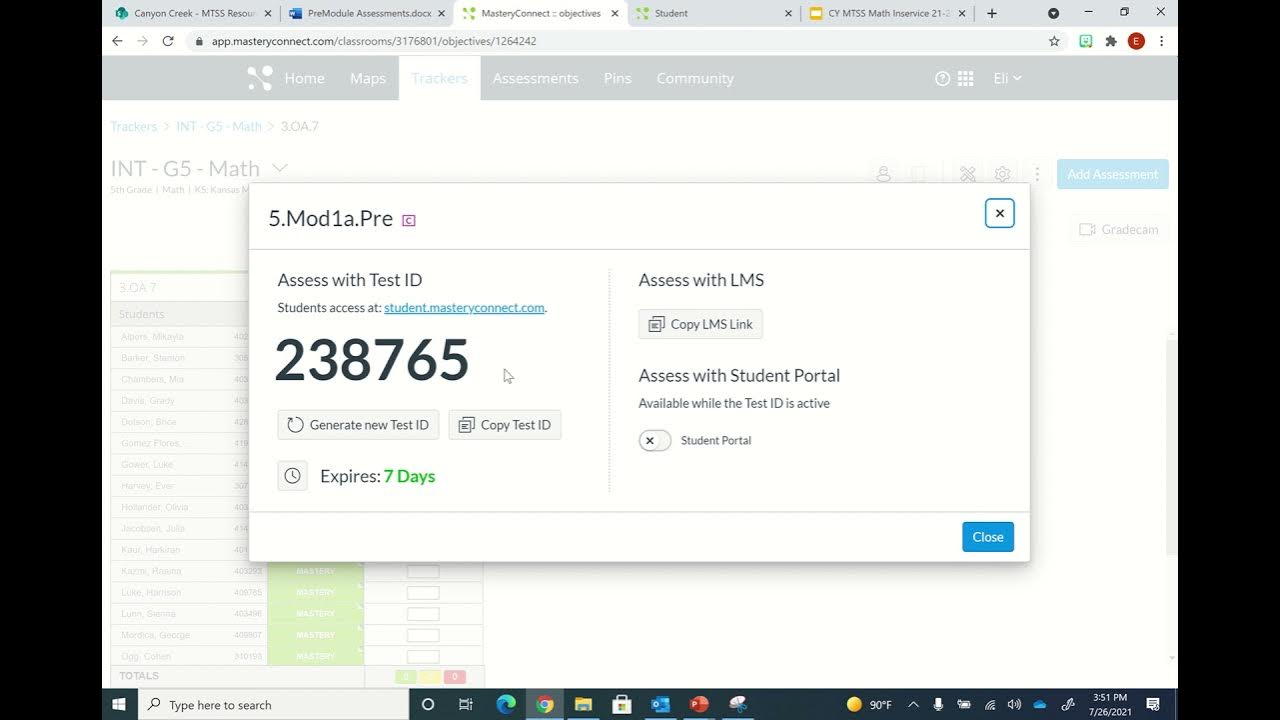The width and height of the screenshot is (1280, 720).
Task: Click the MasteryConnect logo icon
Action: (260, 78)
